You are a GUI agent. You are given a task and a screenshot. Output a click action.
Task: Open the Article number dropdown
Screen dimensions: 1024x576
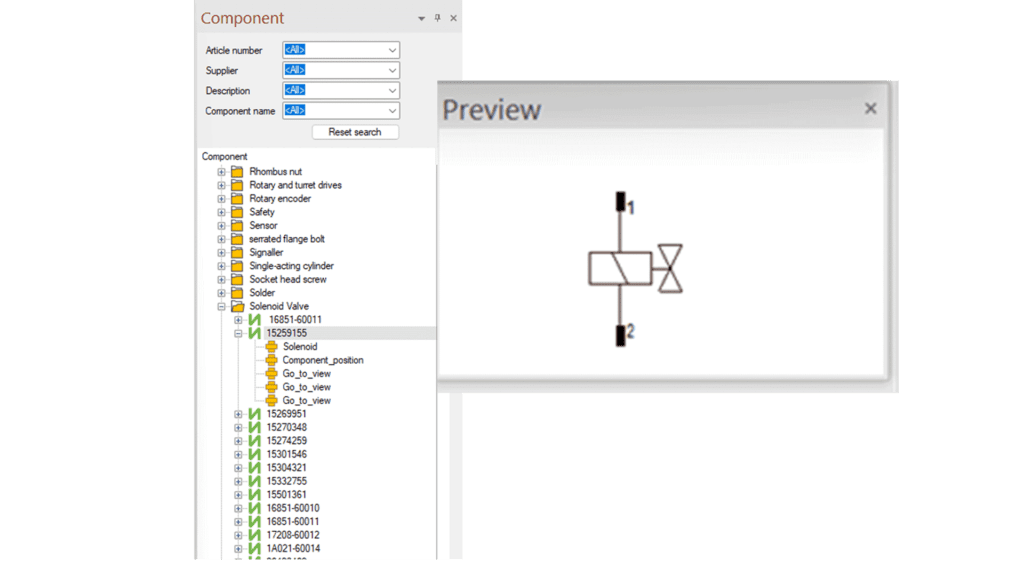(392, 50)
